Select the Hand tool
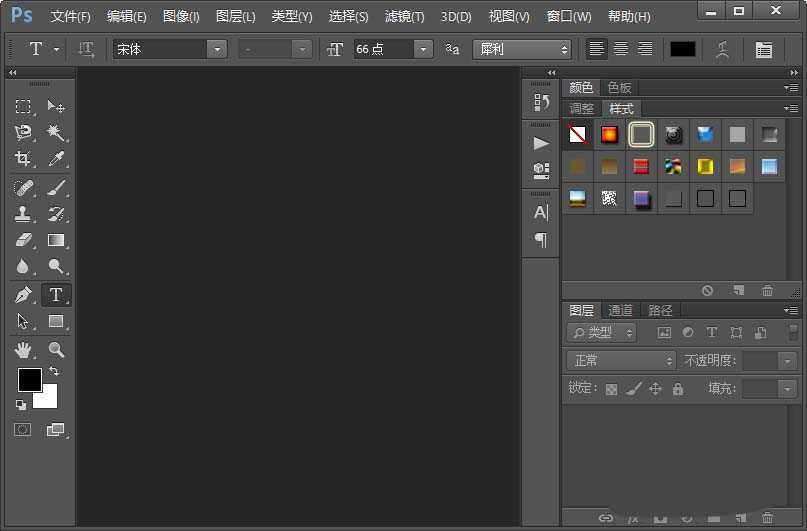 (x=23, y=349)
